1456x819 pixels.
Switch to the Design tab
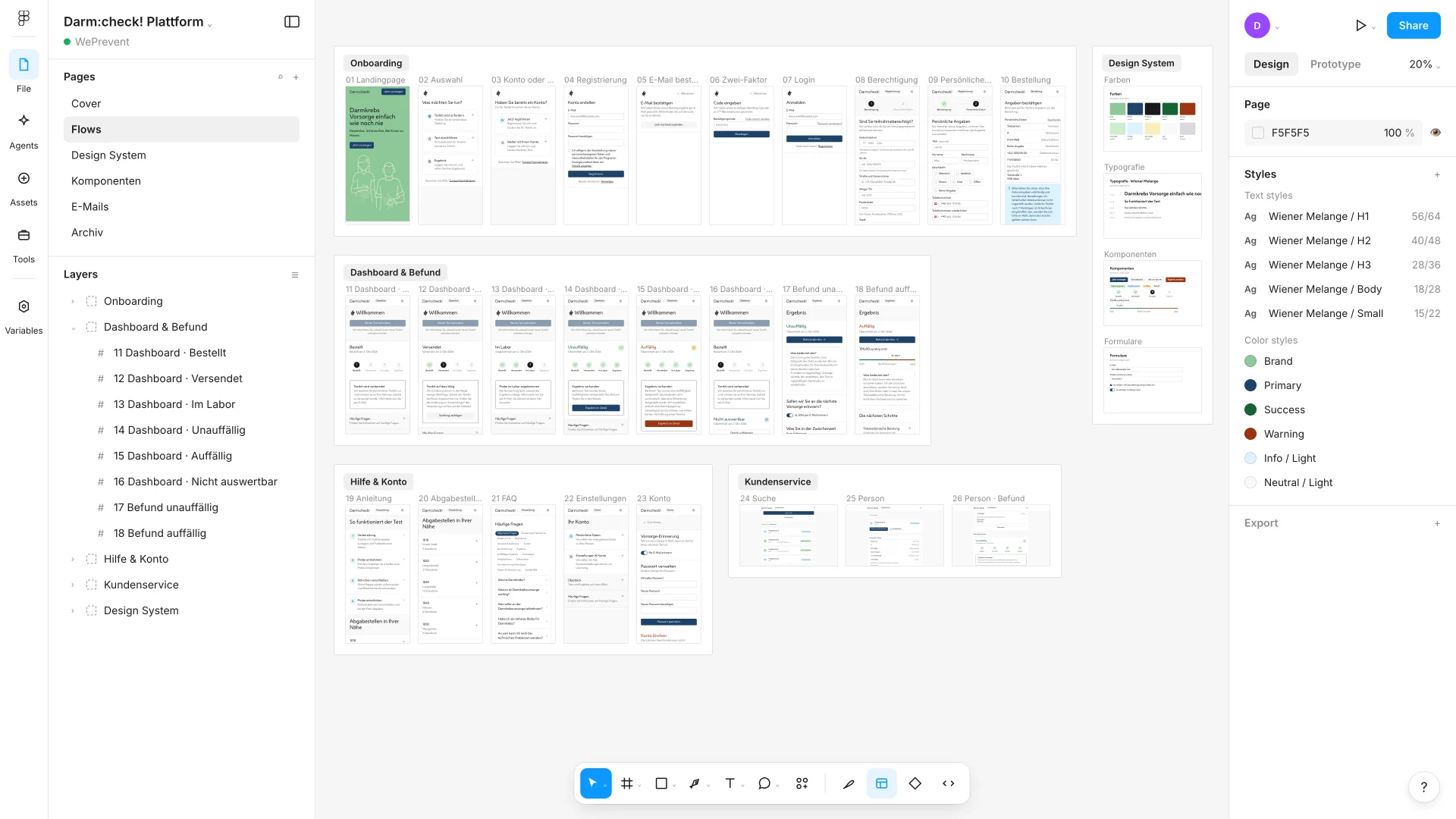tap(1271, 64)
